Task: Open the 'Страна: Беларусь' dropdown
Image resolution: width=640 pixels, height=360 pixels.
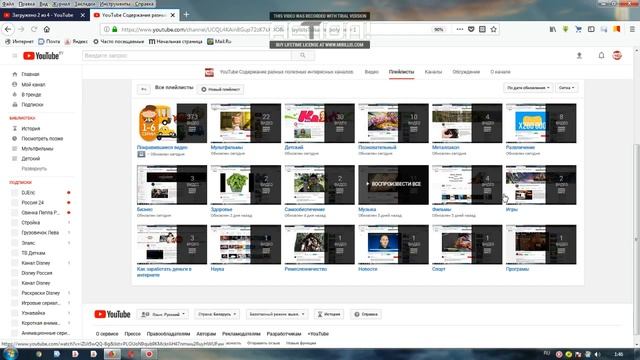Action: pos(217,314)
